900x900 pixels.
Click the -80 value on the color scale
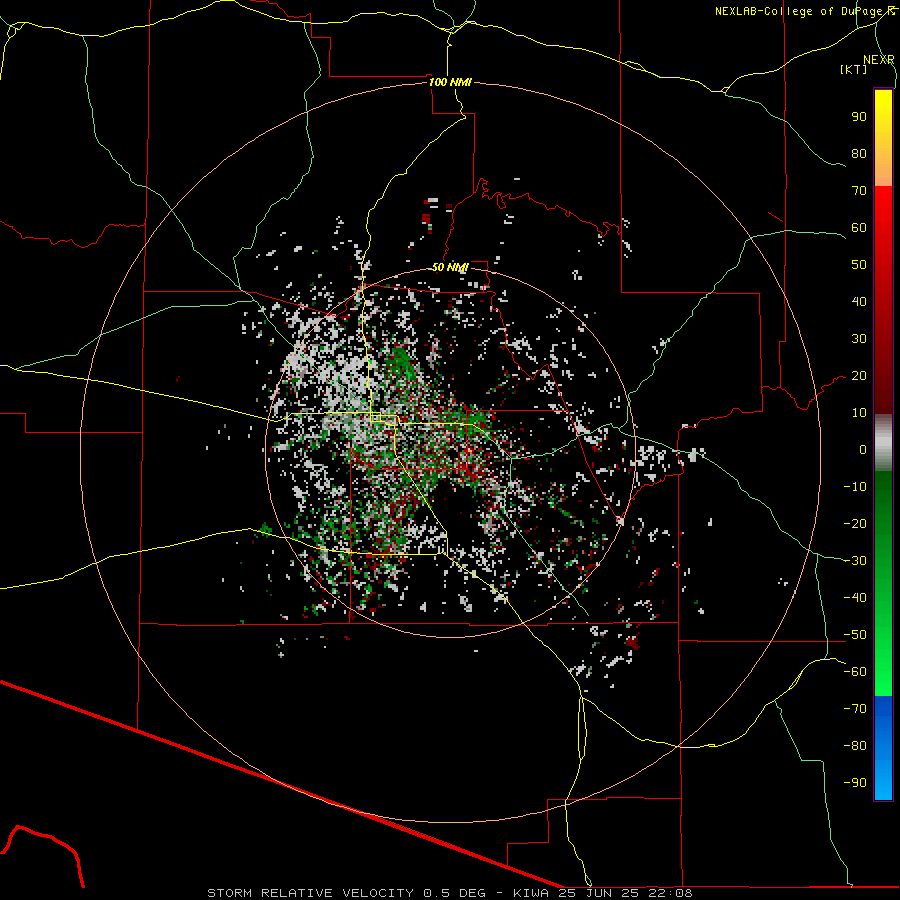click(x=855, y=746)
